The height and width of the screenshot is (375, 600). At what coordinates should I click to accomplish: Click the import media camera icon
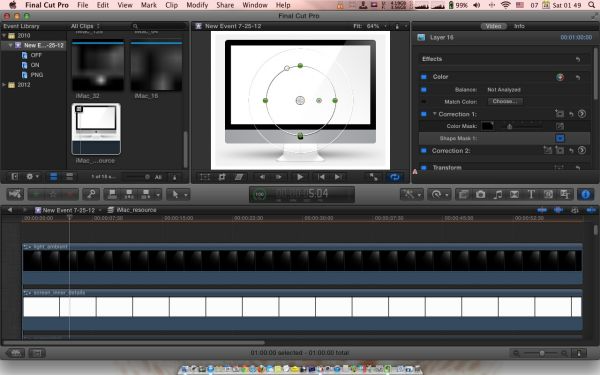click(15, 194)
